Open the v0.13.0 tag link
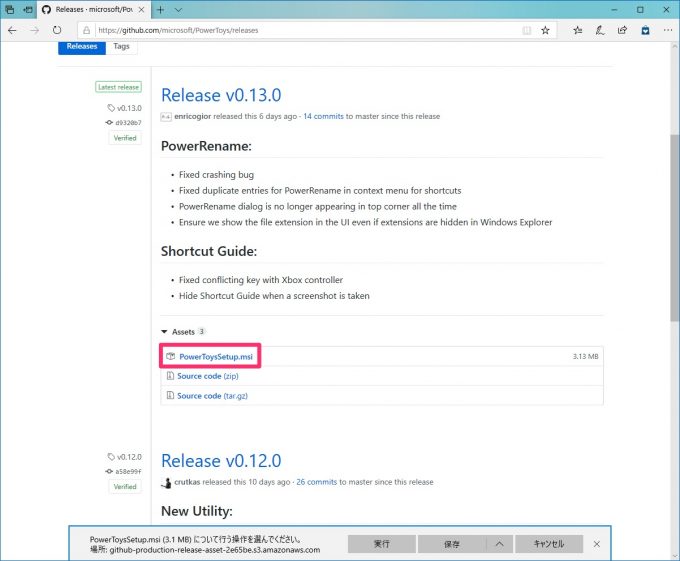Screen dimensions: 680x561 125,108
